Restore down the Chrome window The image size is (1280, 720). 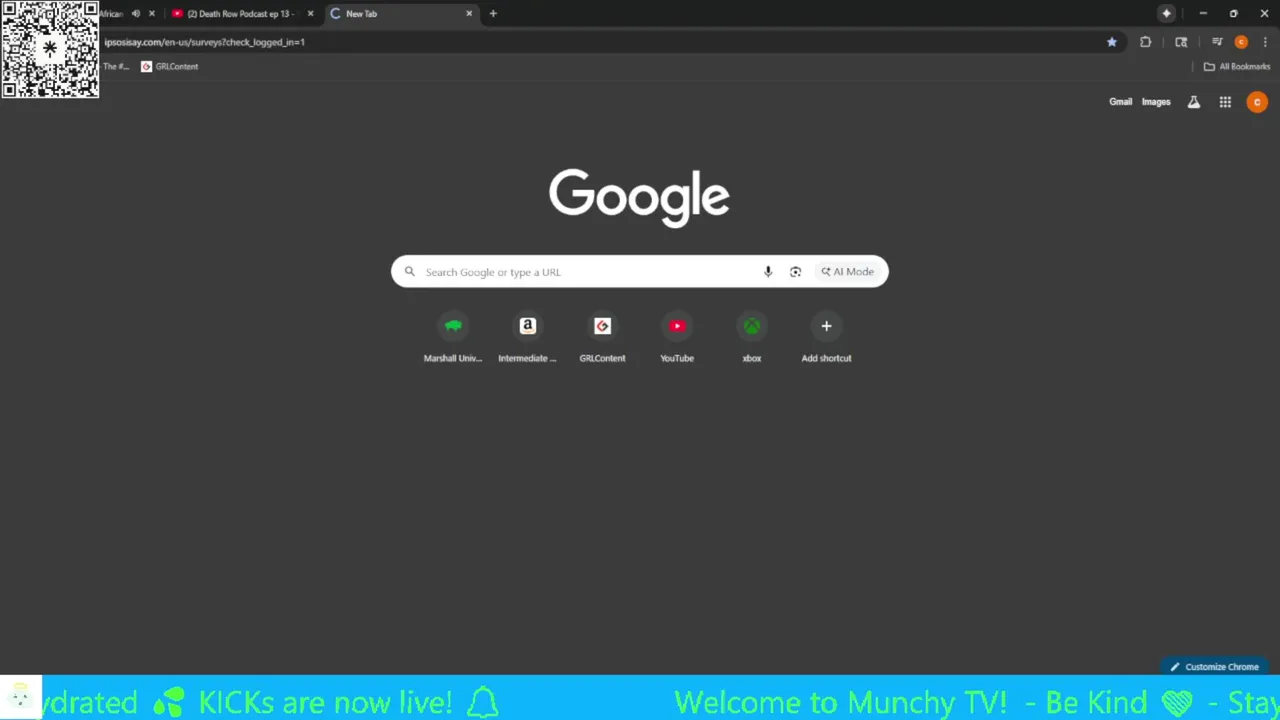pos(1233,14)
